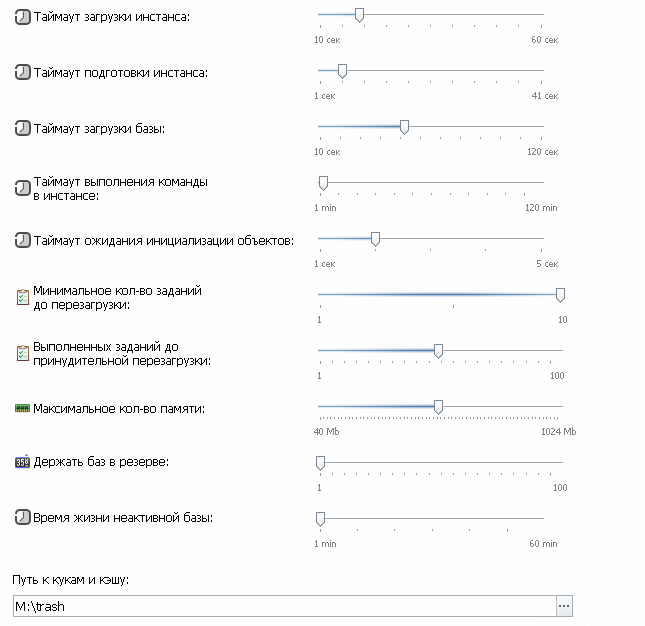Click clipboard icon beside Минимальное кол-во заданий
This screenshot has width=645, height=626.
[x=23, y=297]
